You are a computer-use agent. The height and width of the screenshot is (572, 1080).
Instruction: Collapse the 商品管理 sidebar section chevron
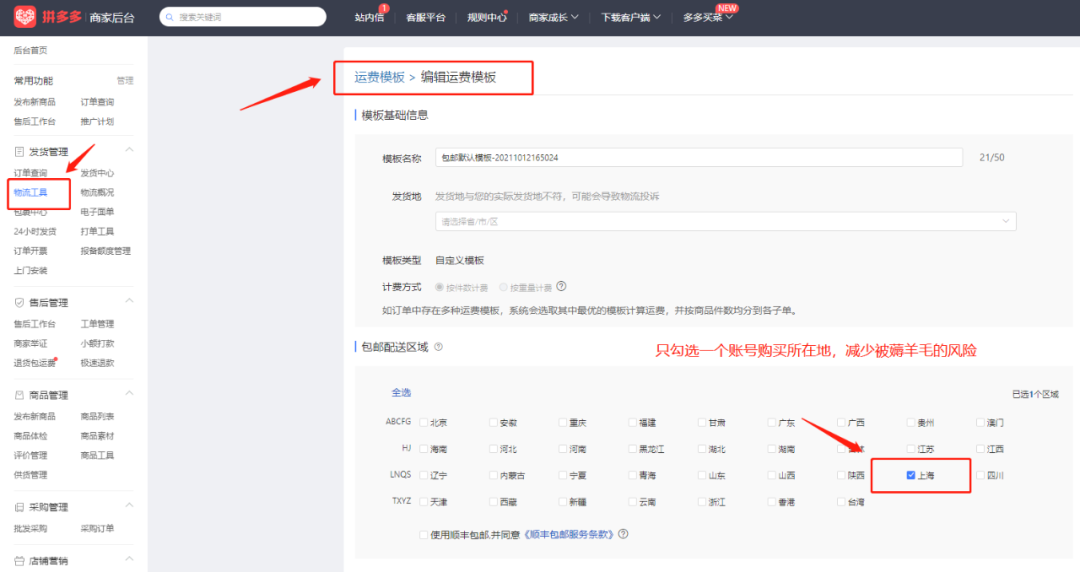point(129,394)
